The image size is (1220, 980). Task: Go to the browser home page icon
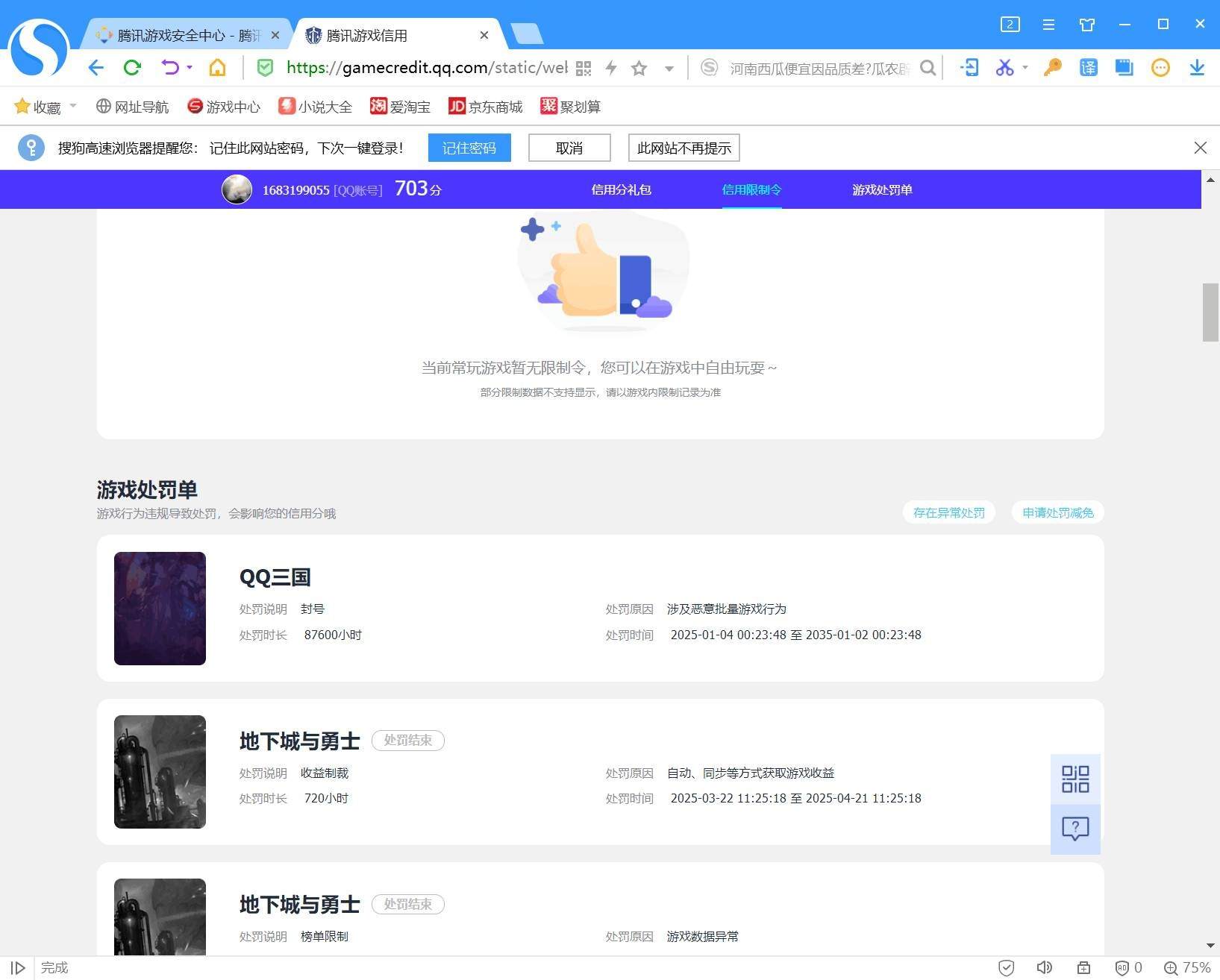point(217,68)
